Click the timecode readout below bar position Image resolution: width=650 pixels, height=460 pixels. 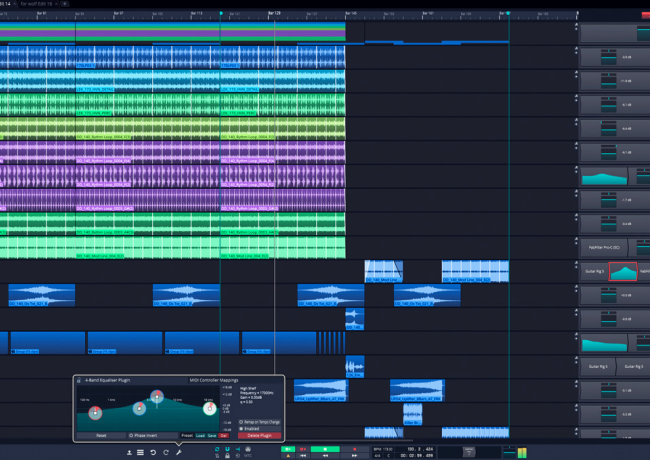click(x=417, y=455)
